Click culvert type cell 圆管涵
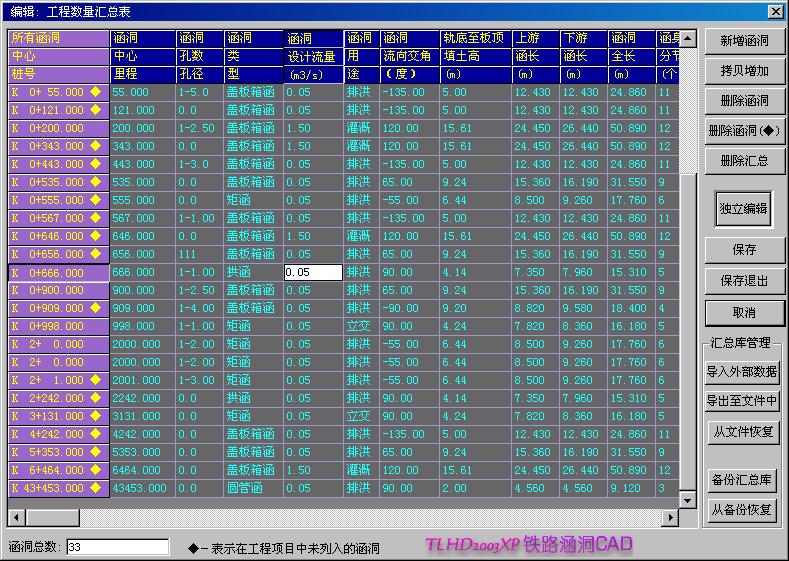Viewport: 789px width, 561px height. click(x=253, y=489)
